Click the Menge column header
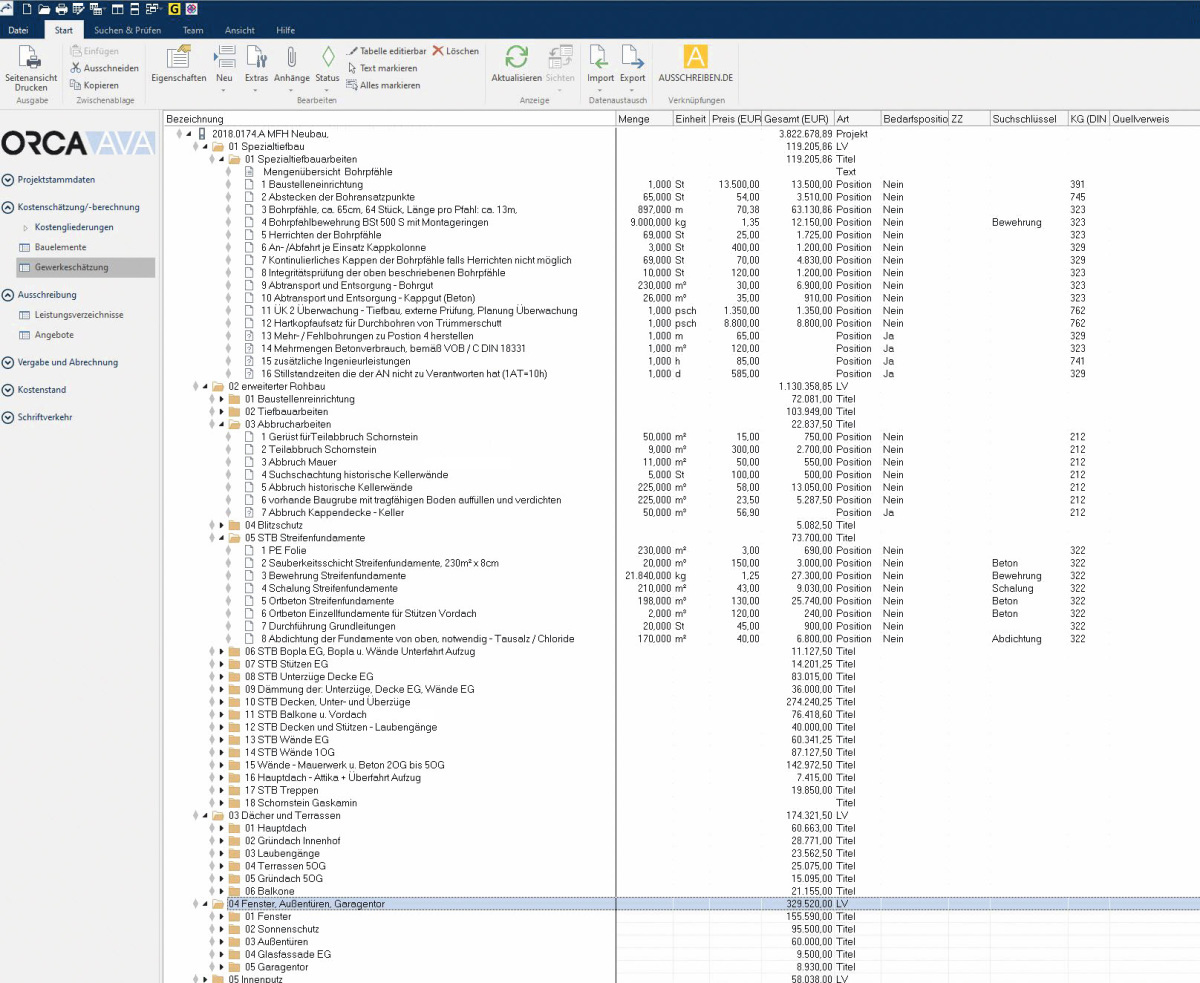Viewport: 1200px width, 983px height. coord(644,119)
